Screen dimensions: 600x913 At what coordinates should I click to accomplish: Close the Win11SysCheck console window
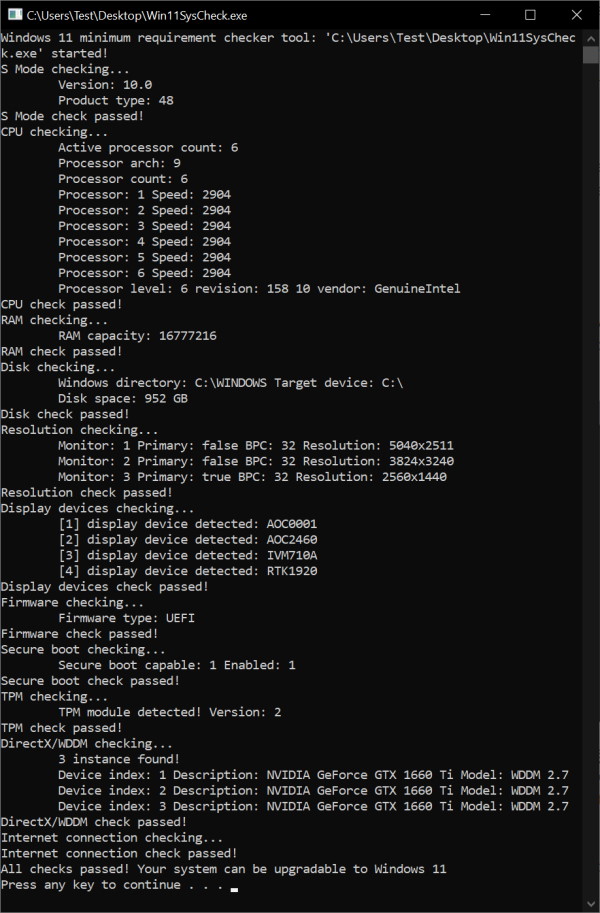(576, 15)
